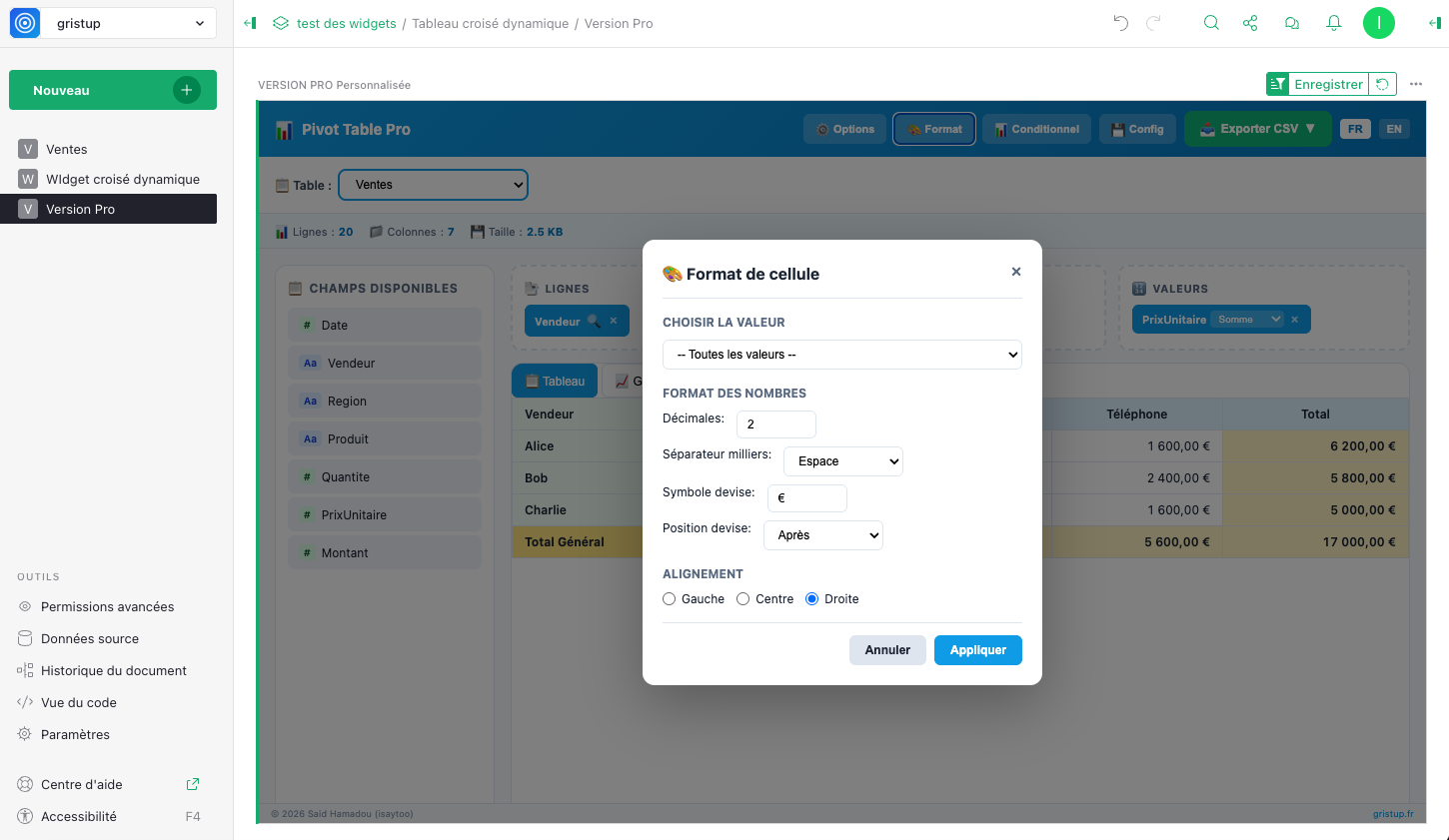The image size is (1449, 840).
Task: Open the share document icon
Action: 1250,23
